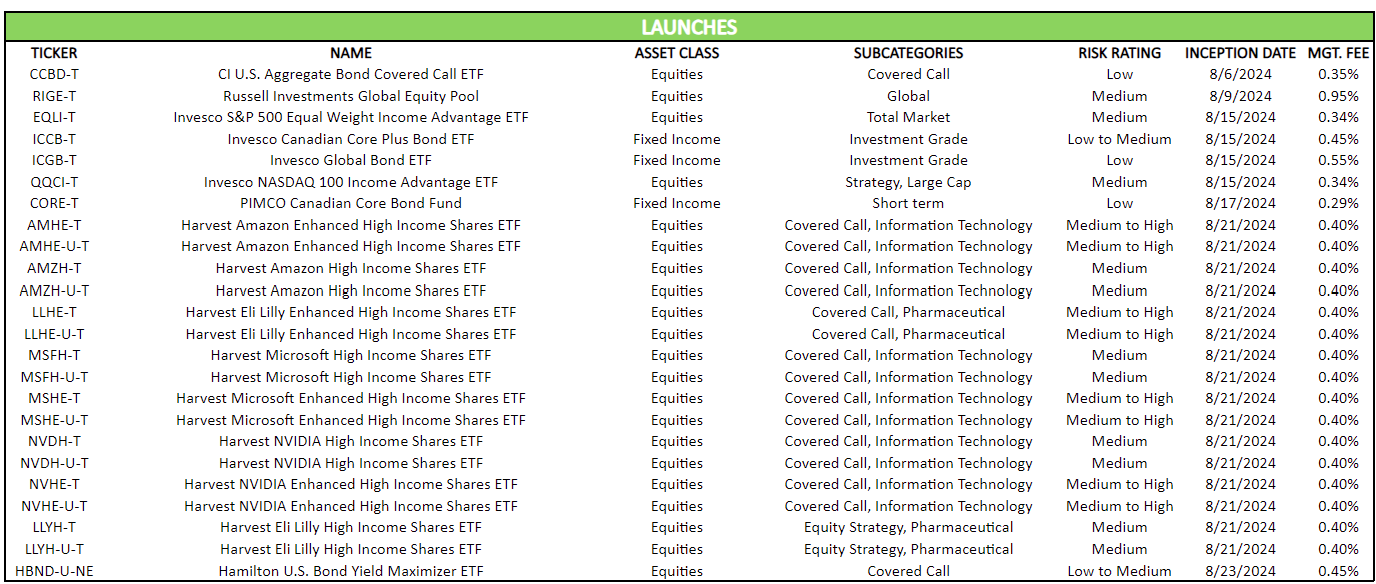Click the 0.95% management fee cell

1338,96
